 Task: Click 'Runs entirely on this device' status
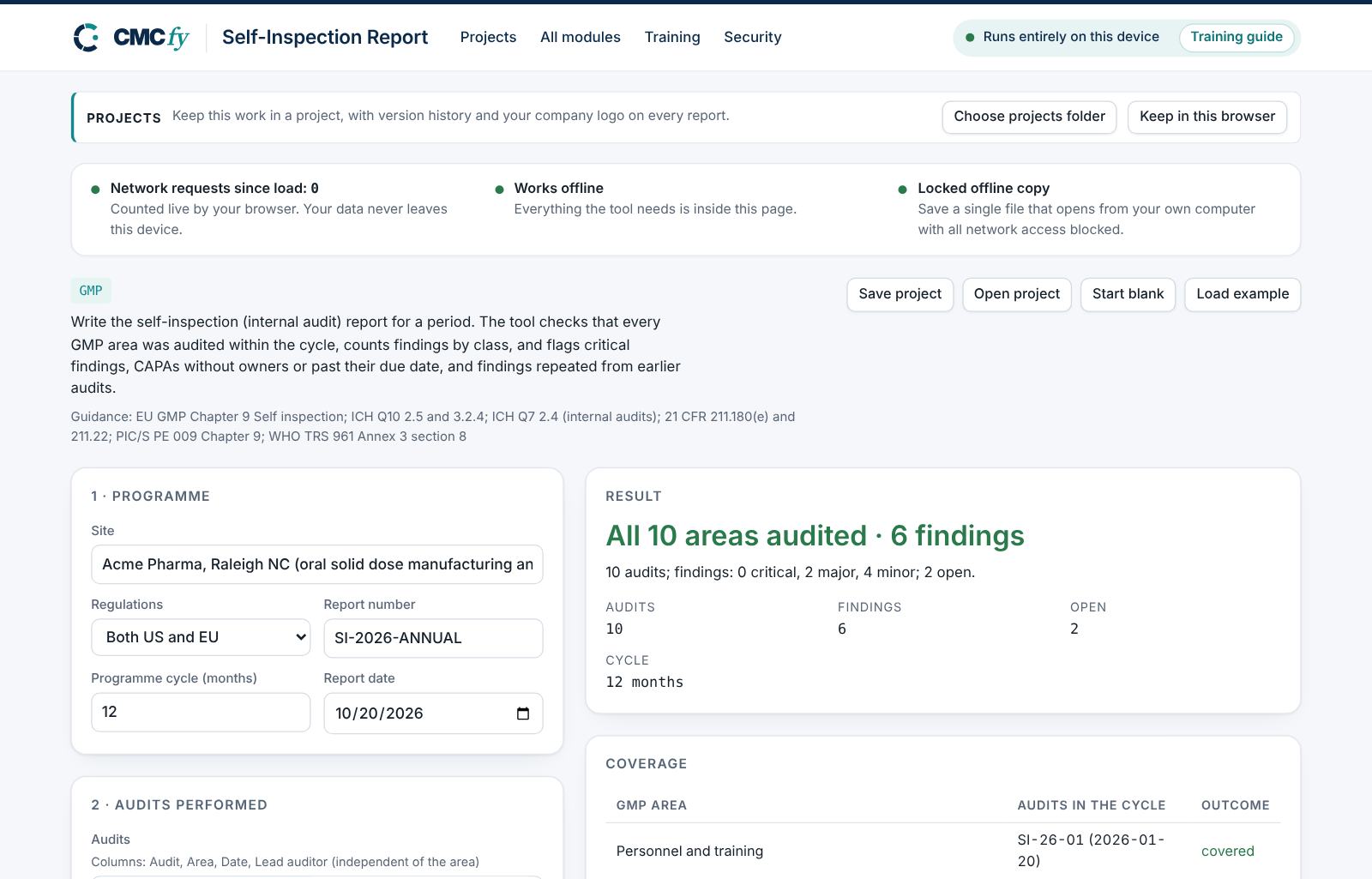1071,37
